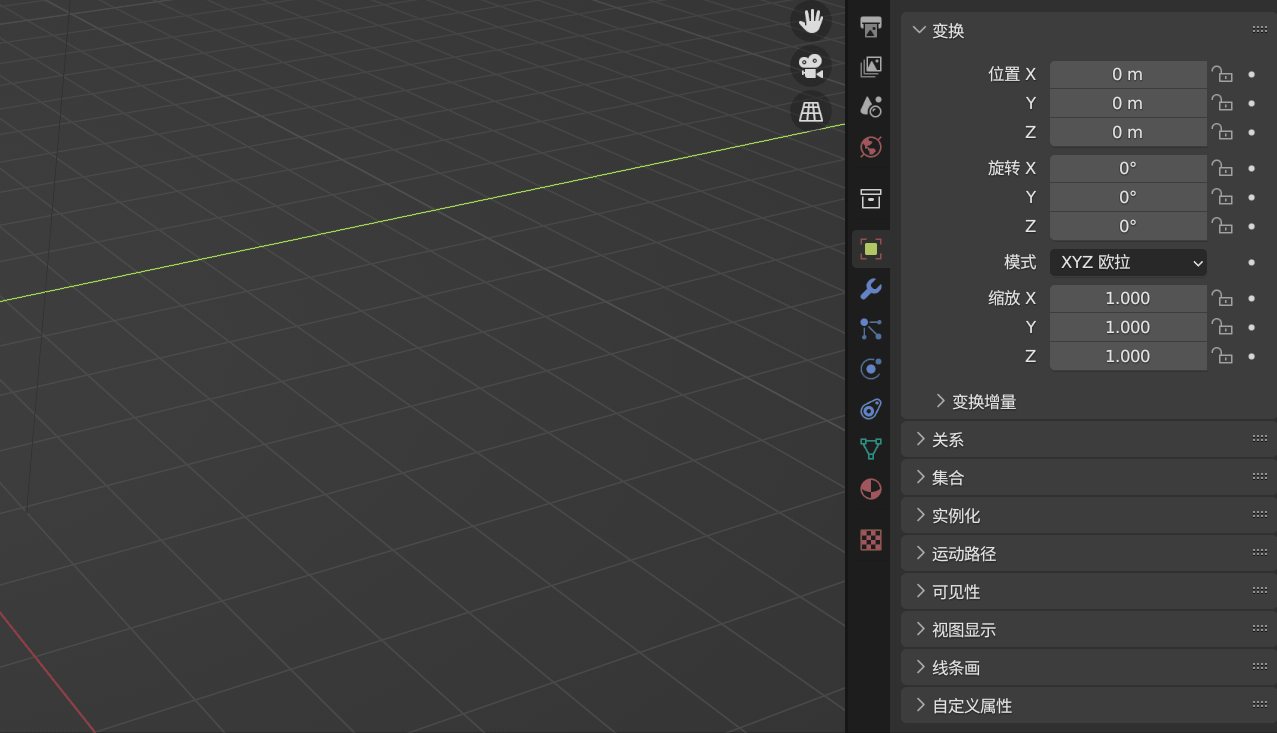The width and height of the screenshot is (1277, 733).
Task: Click the 缩放 X value field
Action: pyautogui.click(x=1128, y=298)
